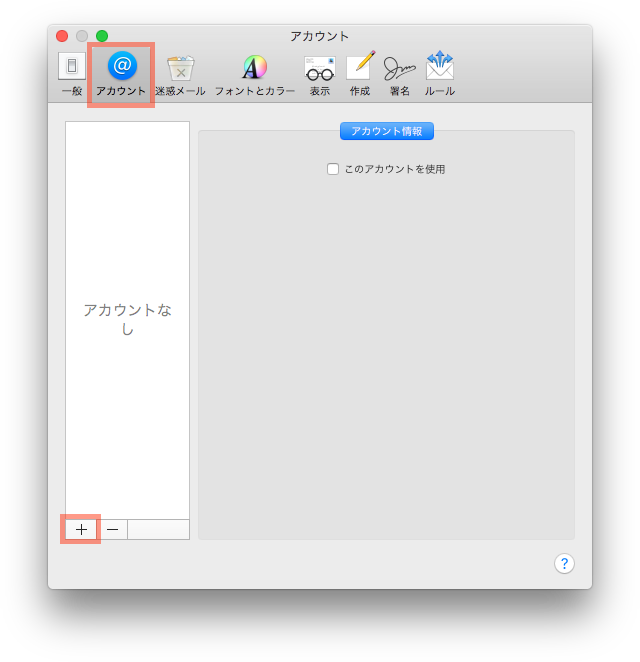Select the アカウント情報 tab
This screenshot has width=640, height=662.
pyautogui.click(x=387, y=131)
